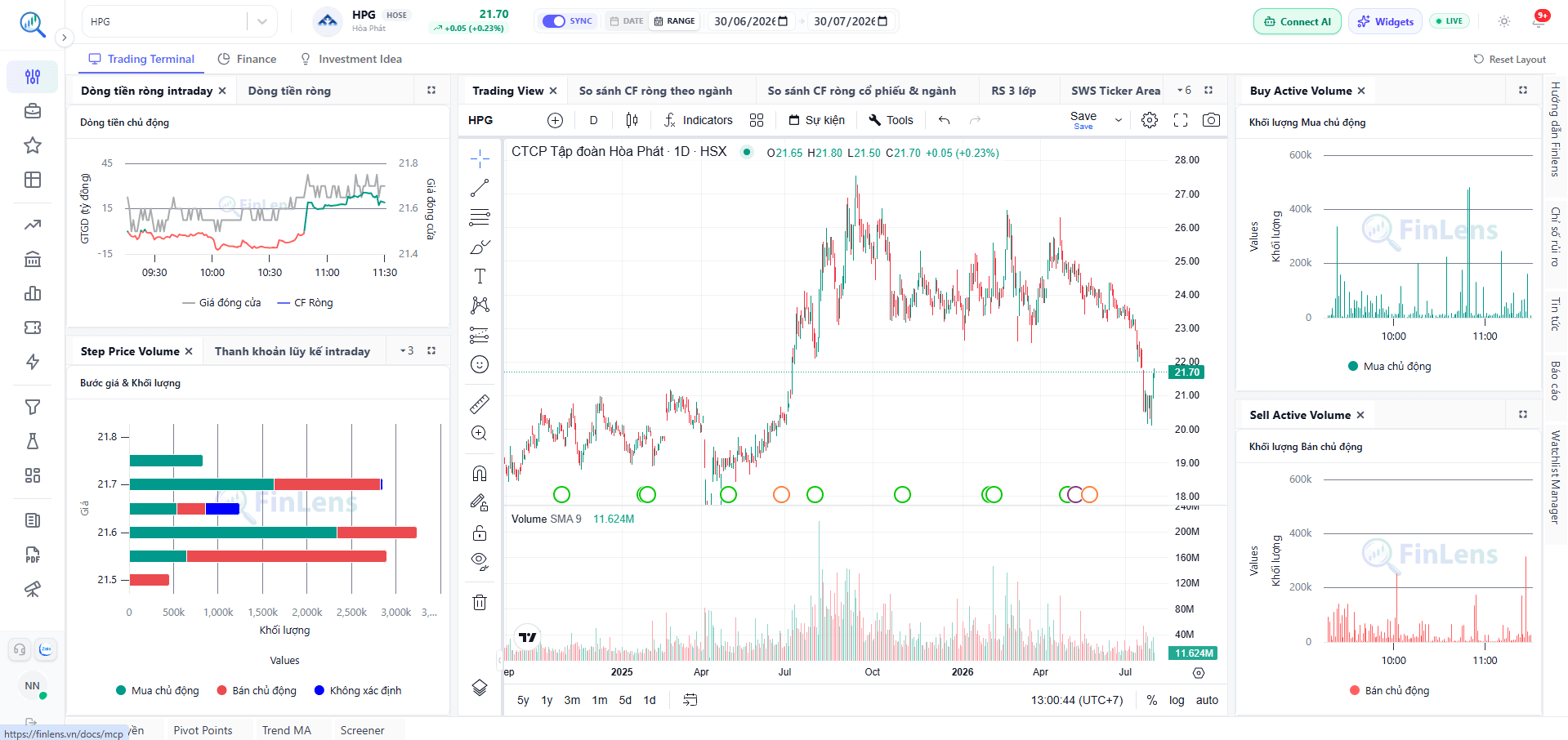Set chart range to 3m
This screenshot has height=740, width=1568.
coord(572,700)
